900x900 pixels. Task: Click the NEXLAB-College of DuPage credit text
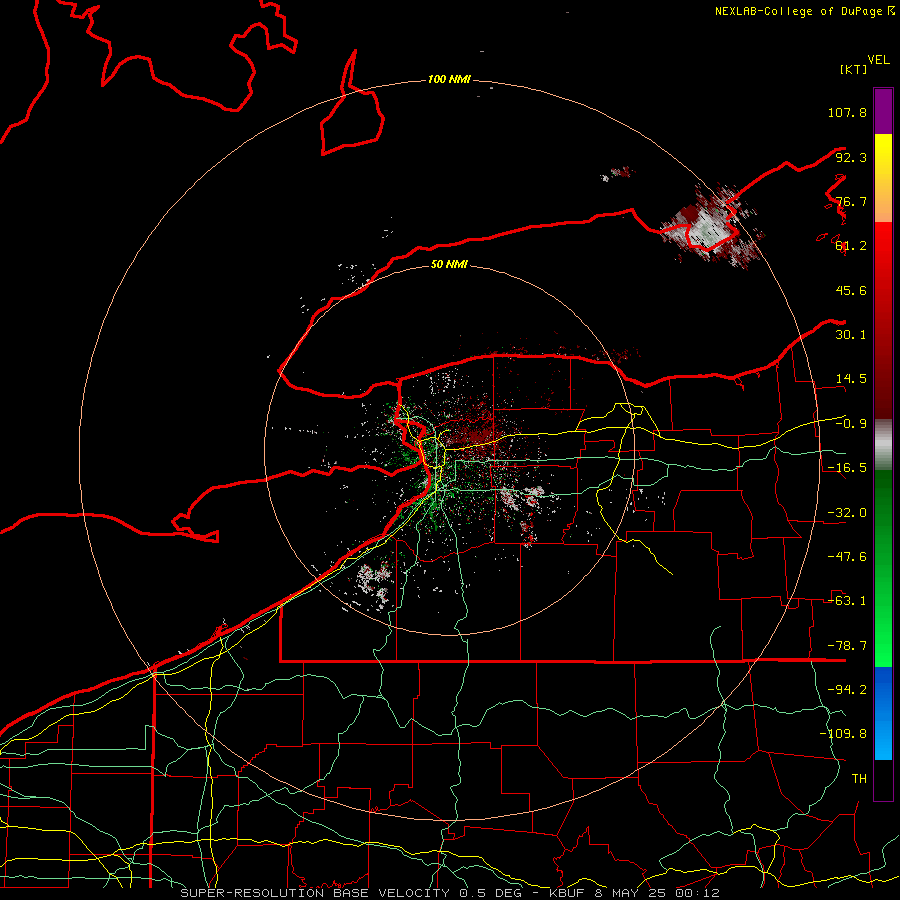point(804,11)
